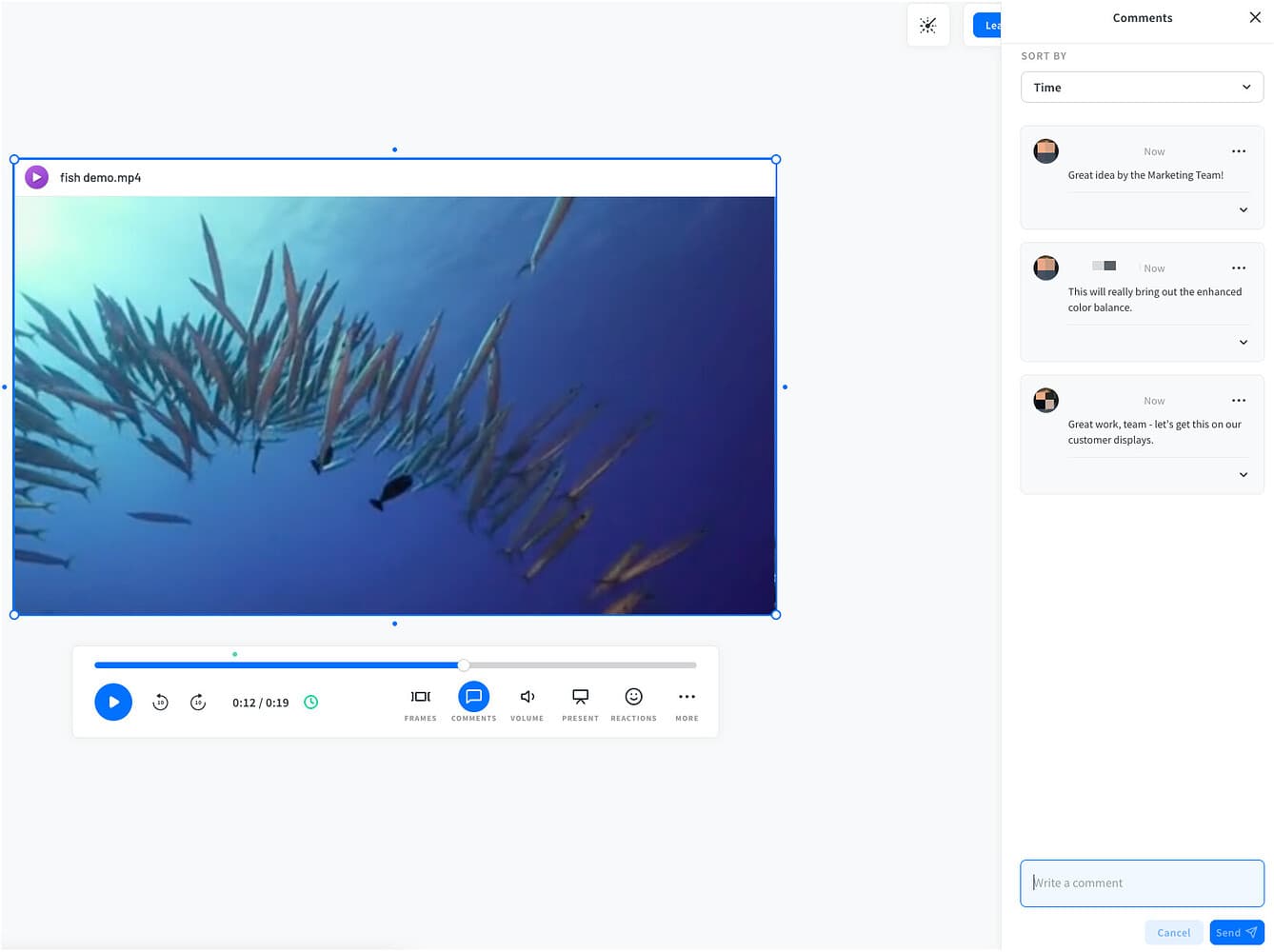Skip forward 10 seconds
Screen dimensions: 1274x952
tap(197, 702)
